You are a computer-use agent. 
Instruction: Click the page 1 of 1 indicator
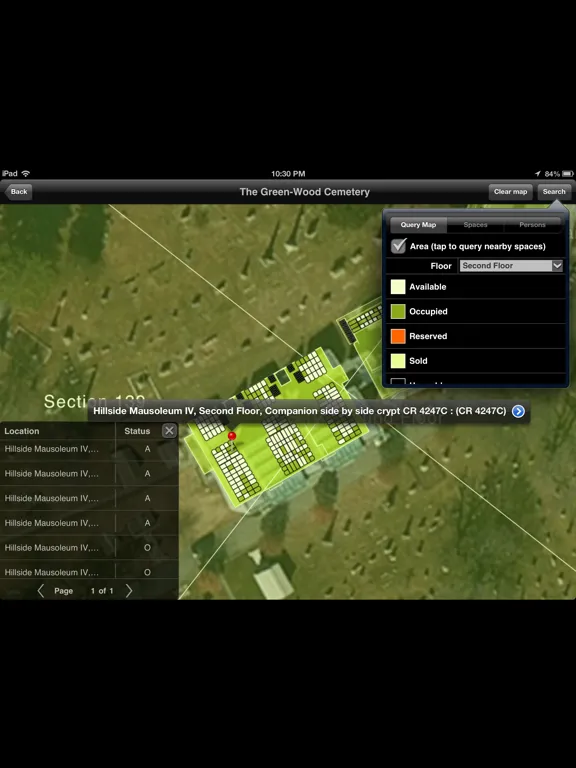point(102,591)
